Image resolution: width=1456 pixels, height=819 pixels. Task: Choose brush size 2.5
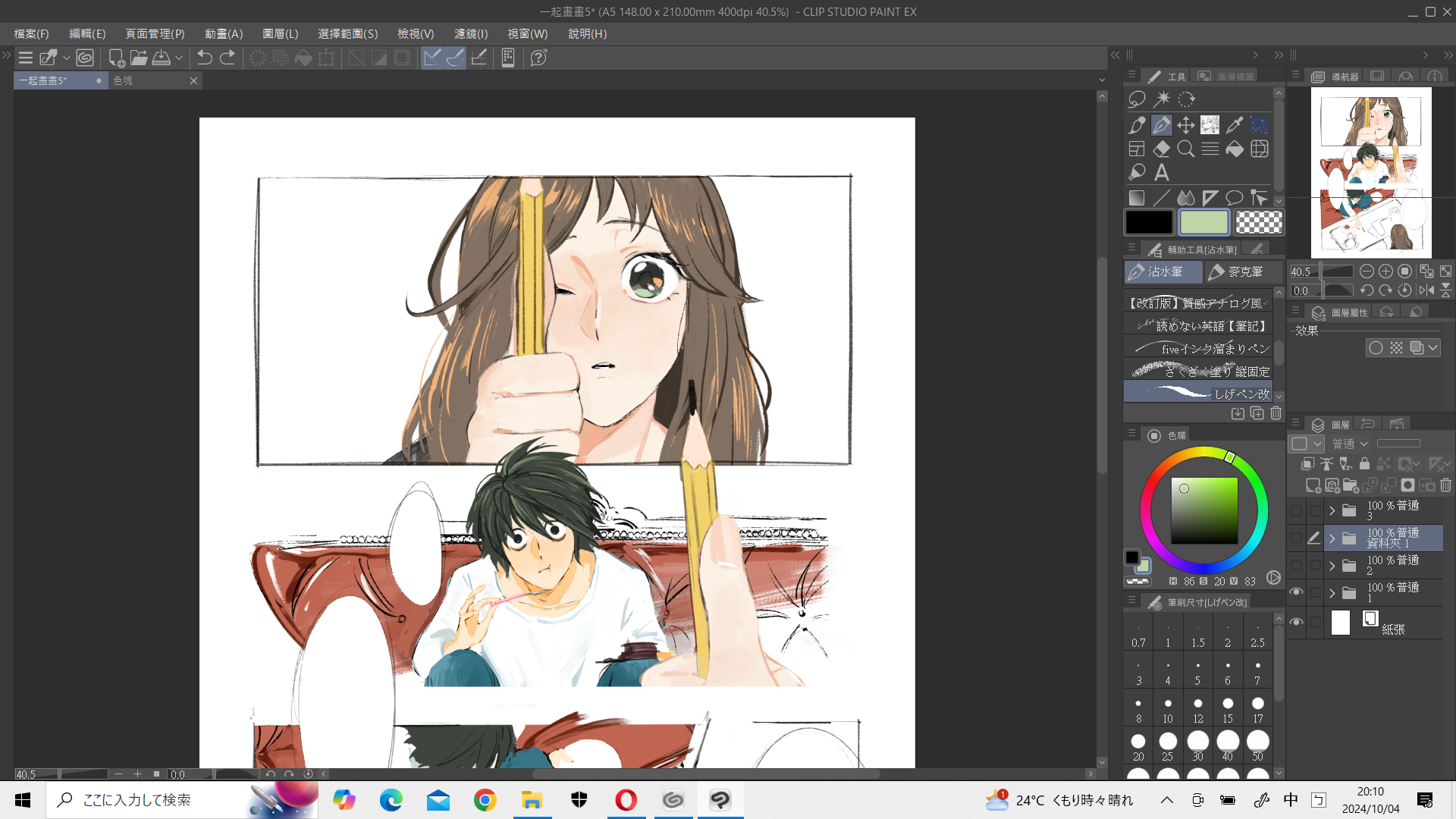[x=1257, y=634]
